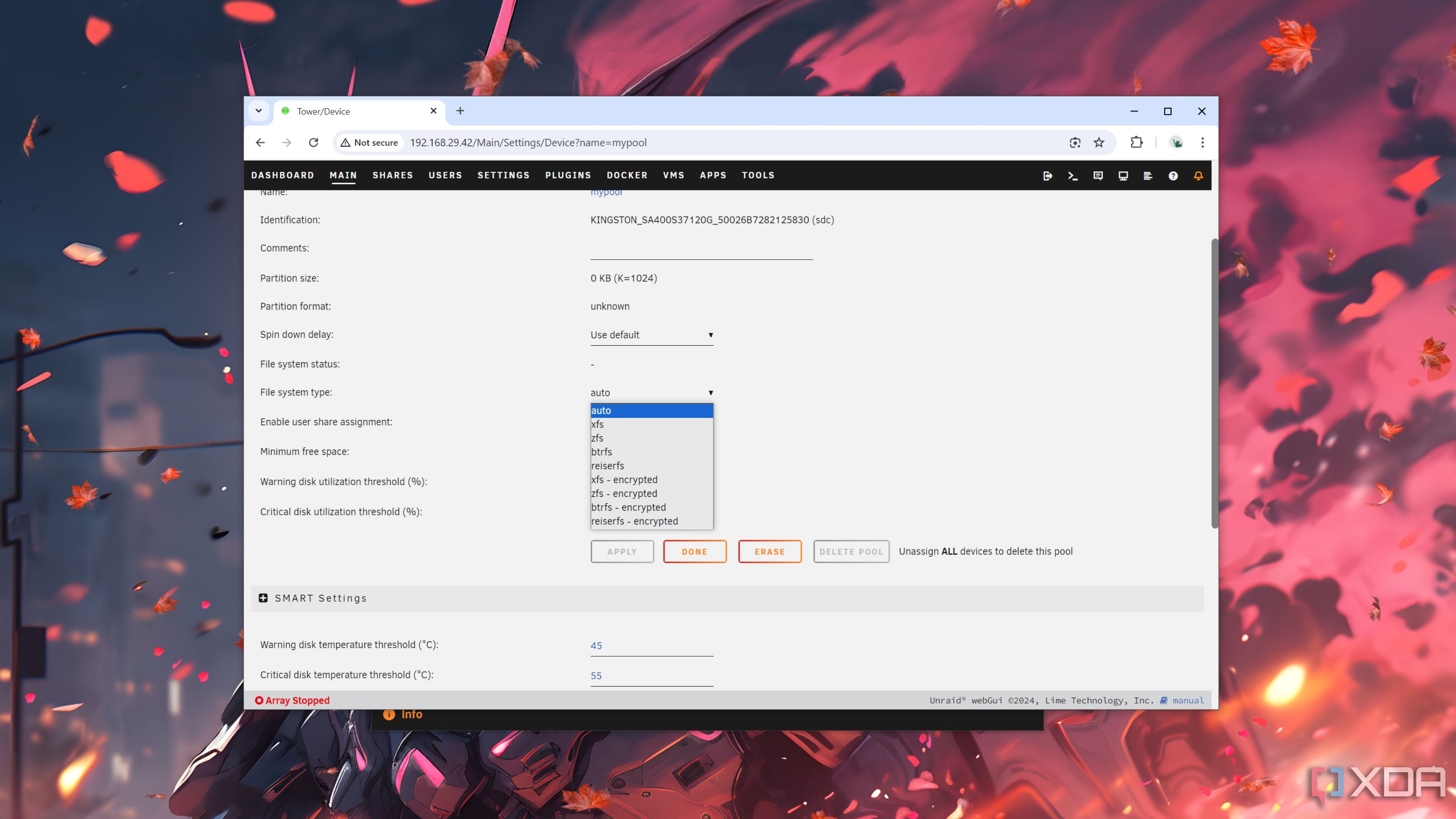The height and width of the screenshot is (819, 1456).
Task: Click the KINGSTON identification text
Action: [712, 220]
